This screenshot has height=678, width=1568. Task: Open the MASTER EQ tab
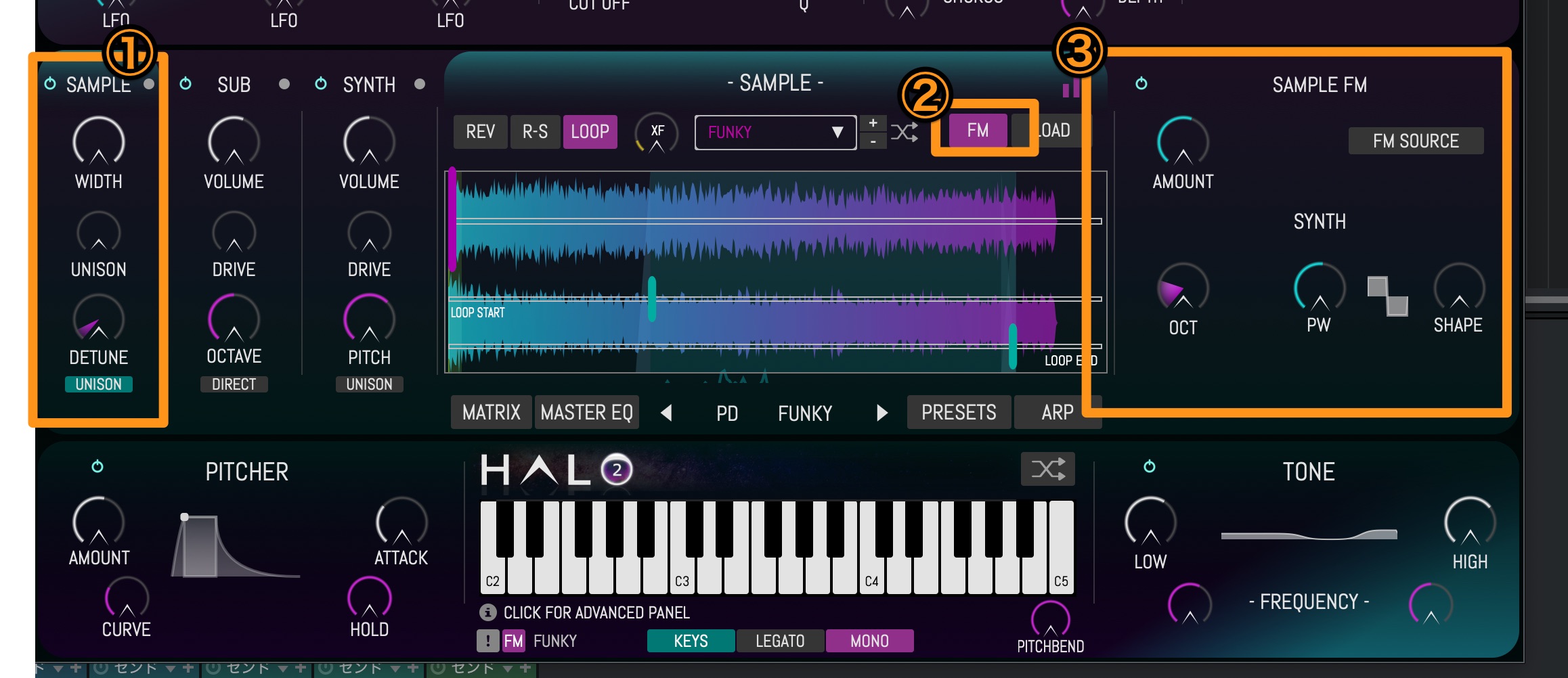pos(586,413)
